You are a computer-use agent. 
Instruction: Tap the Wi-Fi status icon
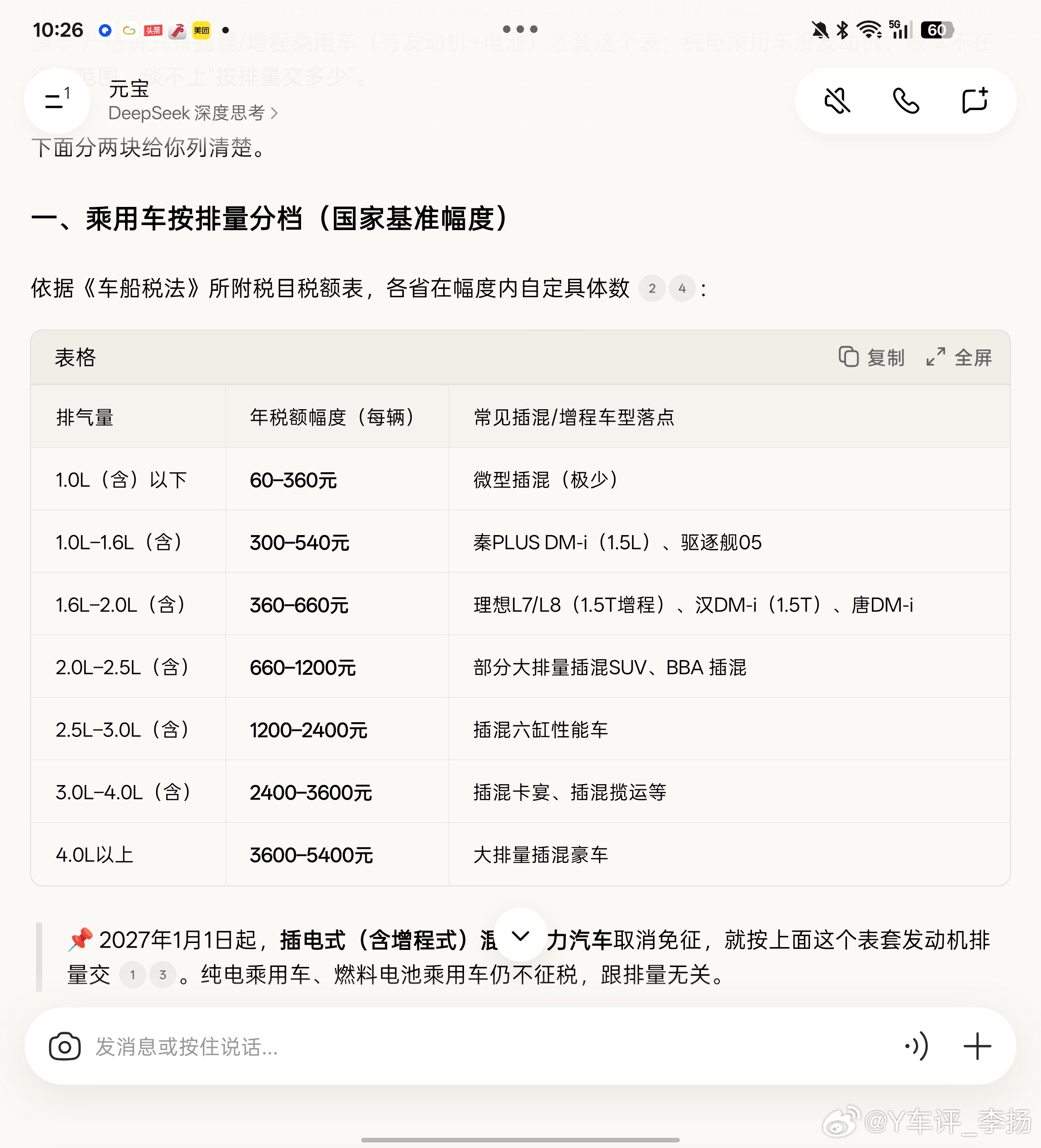coord(869,30)
